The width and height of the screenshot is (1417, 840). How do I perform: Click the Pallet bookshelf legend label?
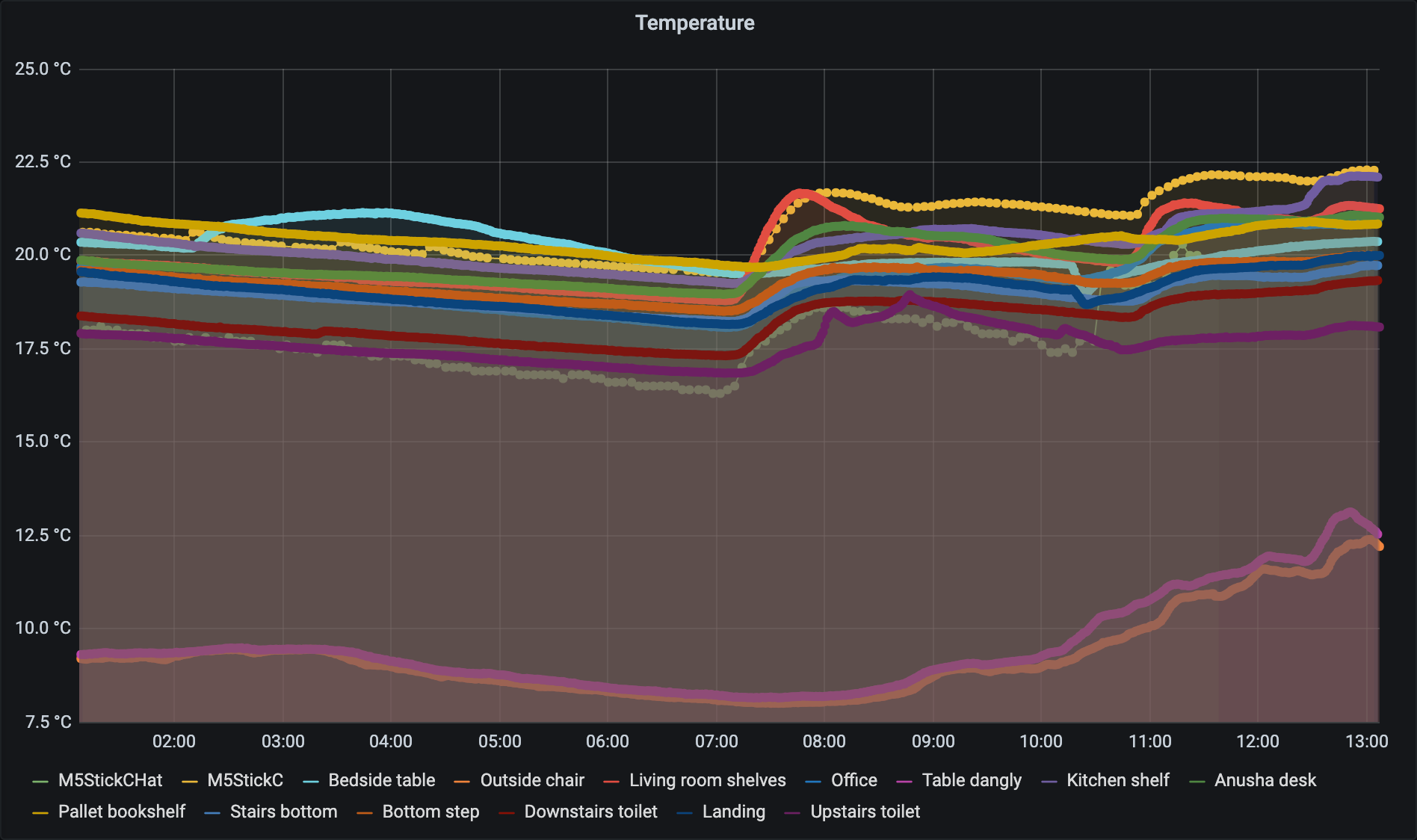pos(122,812)
